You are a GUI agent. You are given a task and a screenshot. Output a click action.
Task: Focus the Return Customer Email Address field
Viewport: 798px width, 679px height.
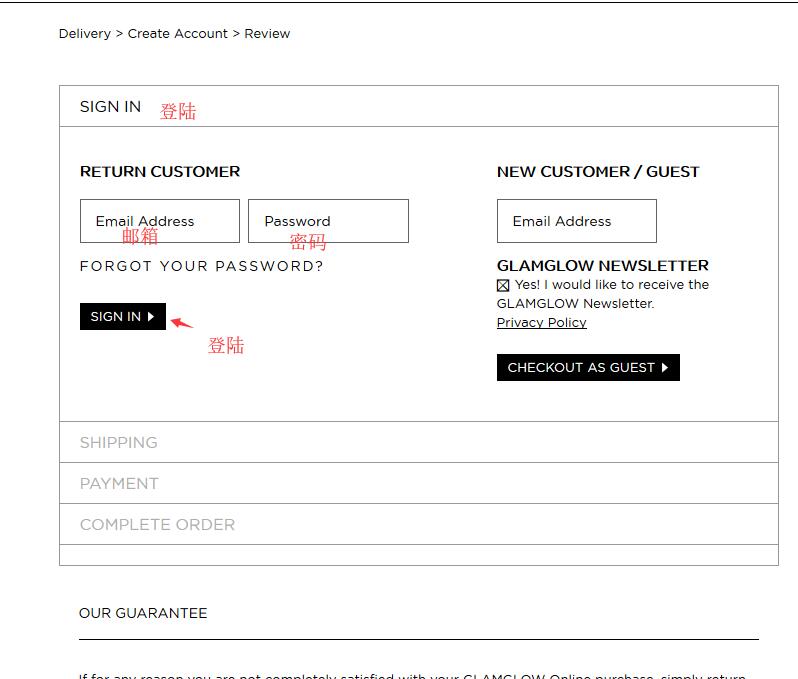point(159,221)
